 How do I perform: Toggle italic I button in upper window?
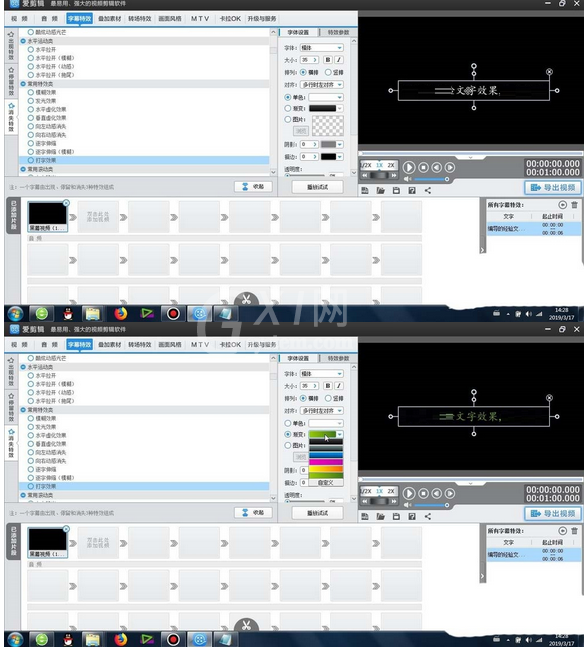[339, 60]
